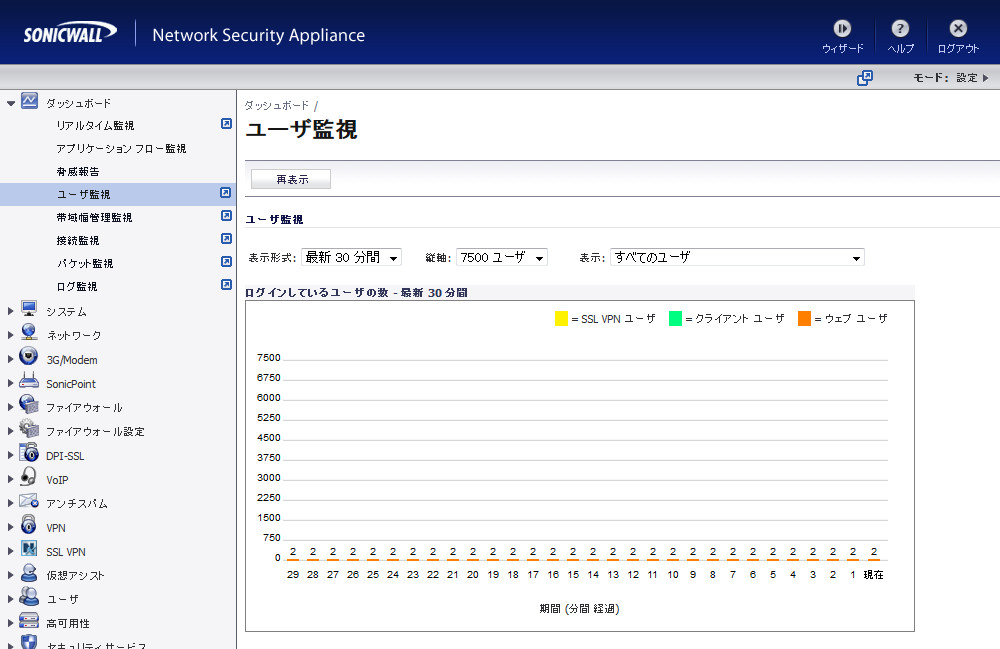The image size is (1000, 649).
Task: Click the DPI-SSL icon
Action: 29,453
